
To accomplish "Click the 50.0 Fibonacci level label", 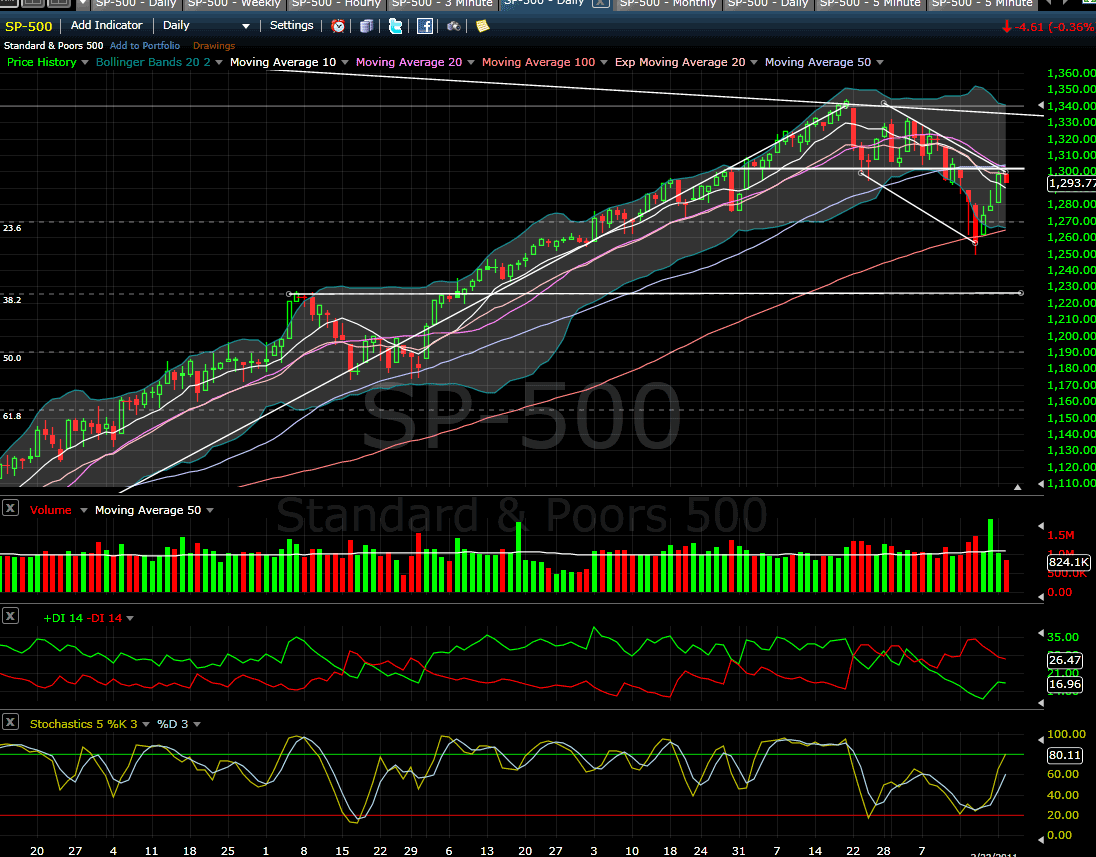I will pos(12,358).
